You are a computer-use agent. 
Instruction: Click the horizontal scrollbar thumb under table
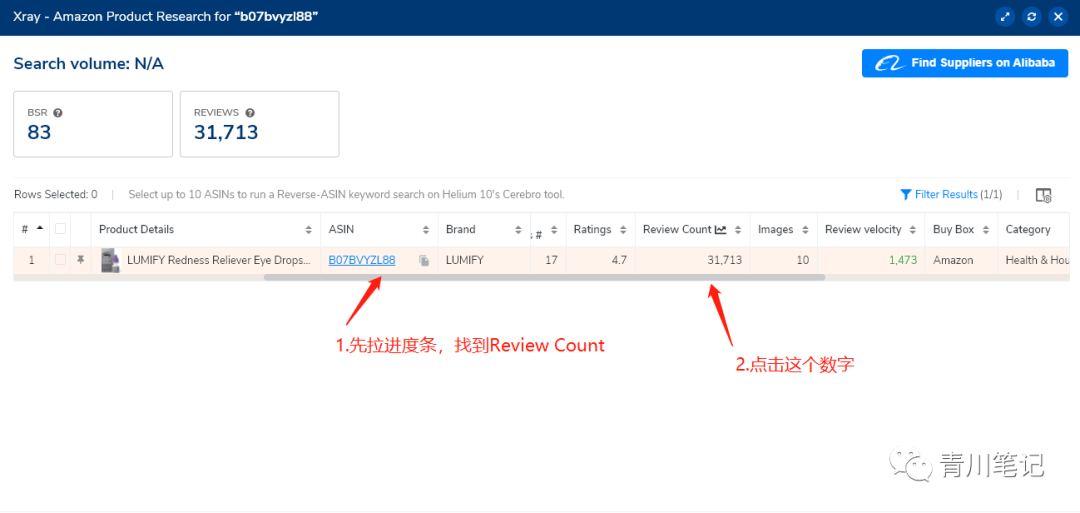544,277
